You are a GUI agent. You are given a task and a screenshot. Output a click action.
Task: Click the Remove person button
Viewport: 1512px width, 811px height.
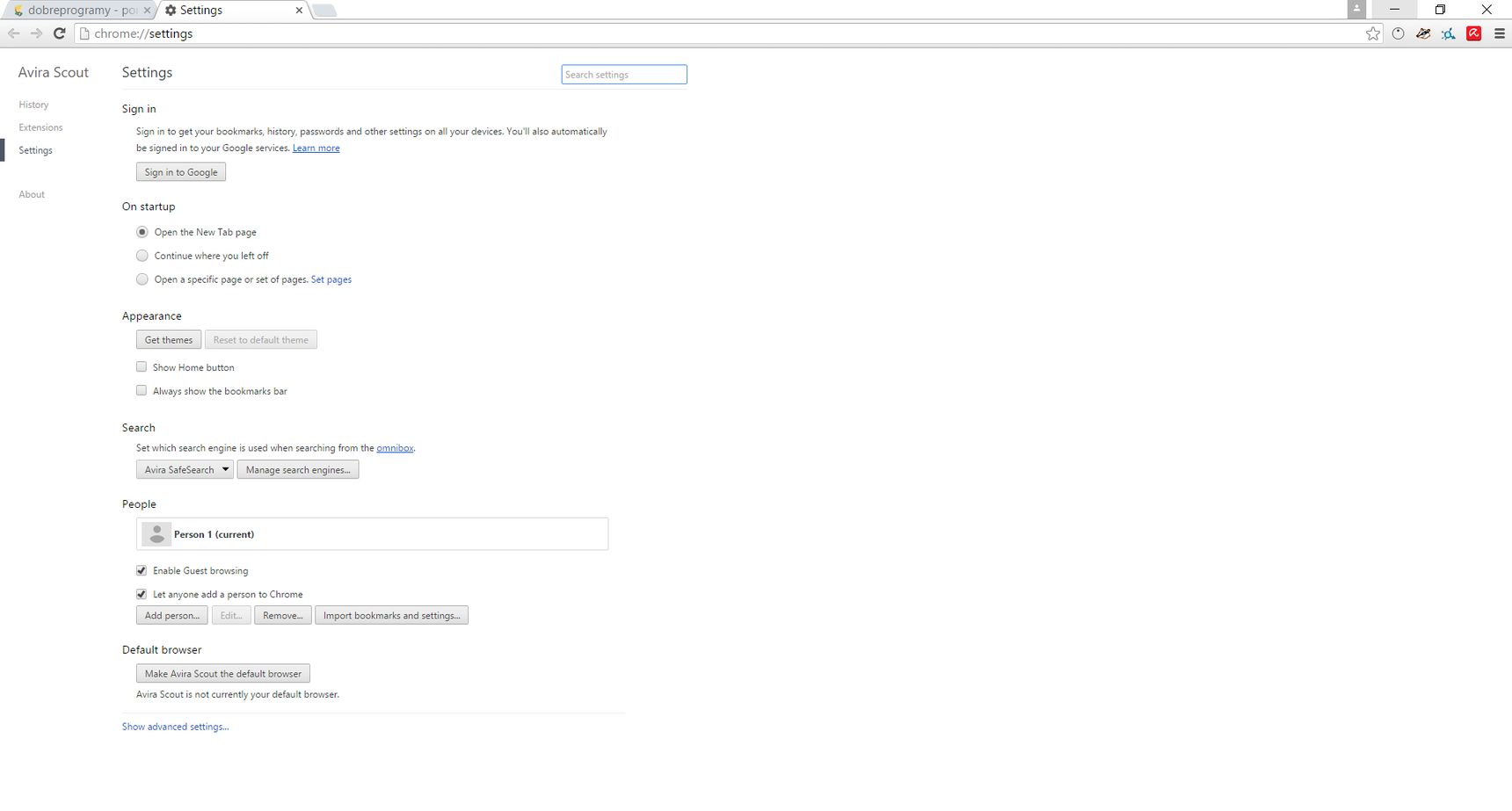point(283,615)
